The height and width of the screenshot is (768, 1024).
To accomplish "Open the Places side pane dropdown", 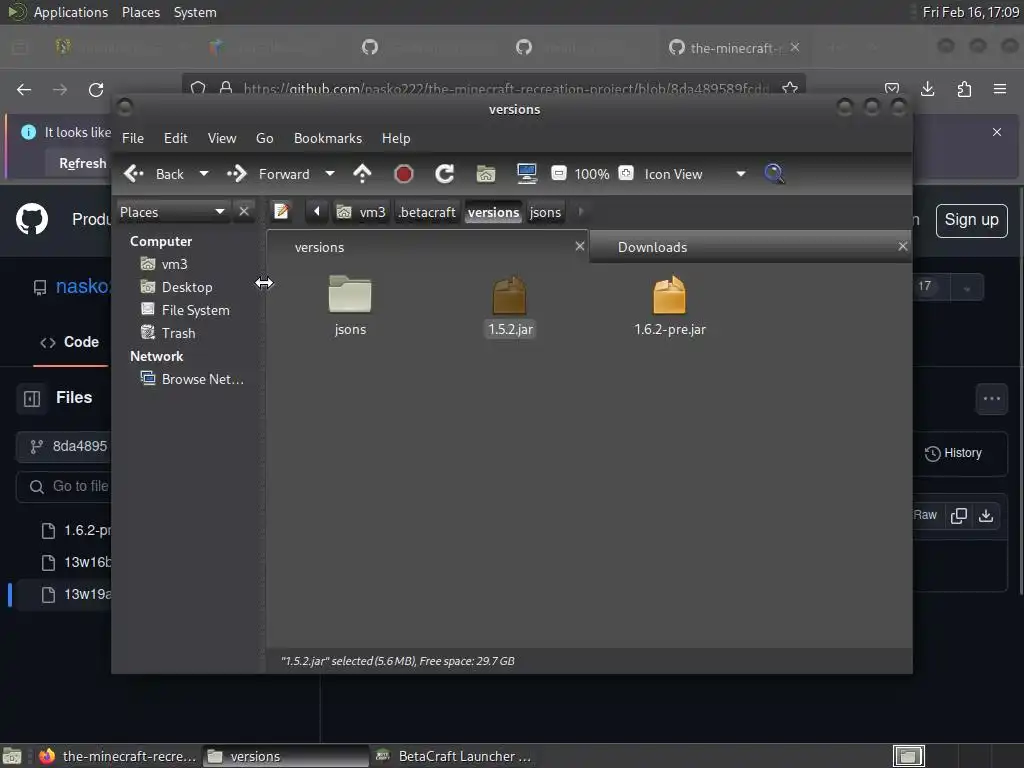I will pyautogui.click(x=172, y=212).
